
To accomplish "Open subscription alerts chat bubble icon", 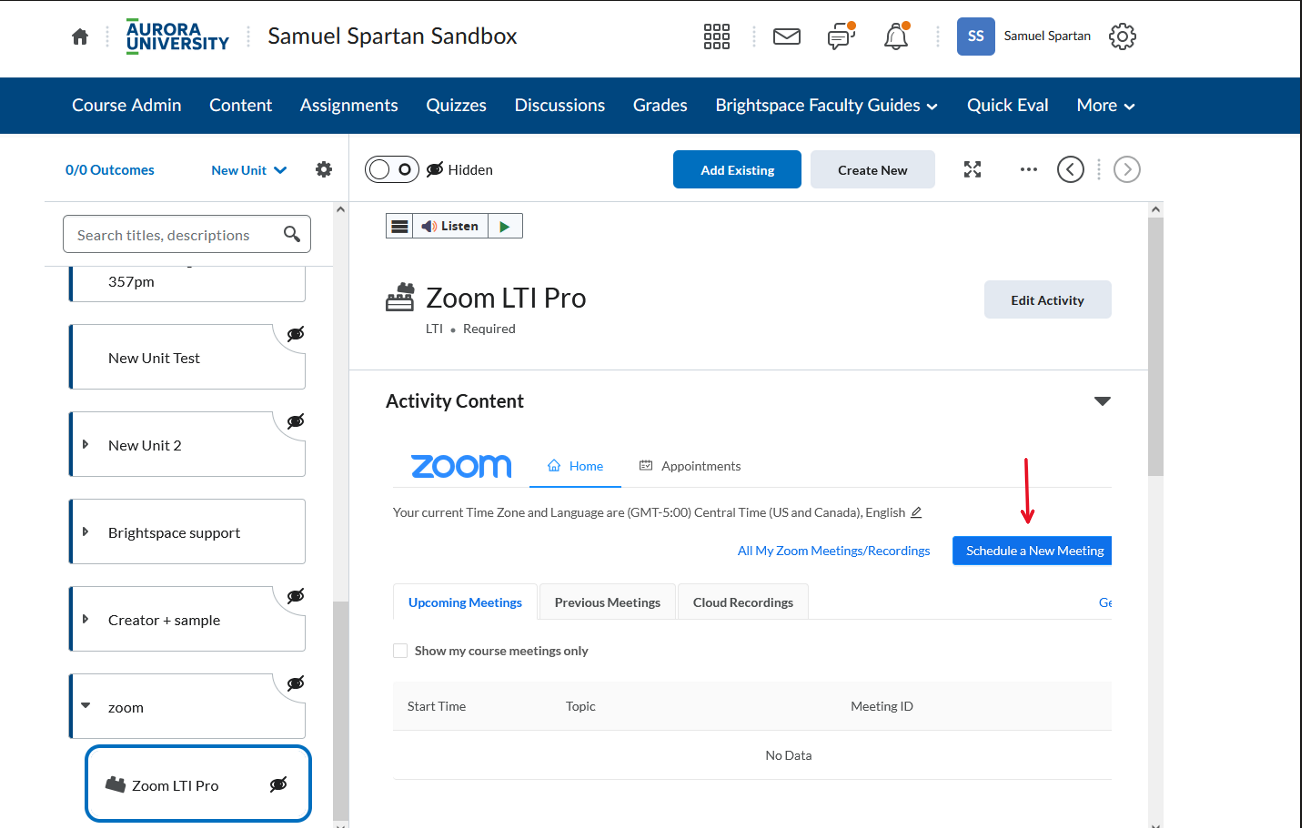I will tap(841, 37).
